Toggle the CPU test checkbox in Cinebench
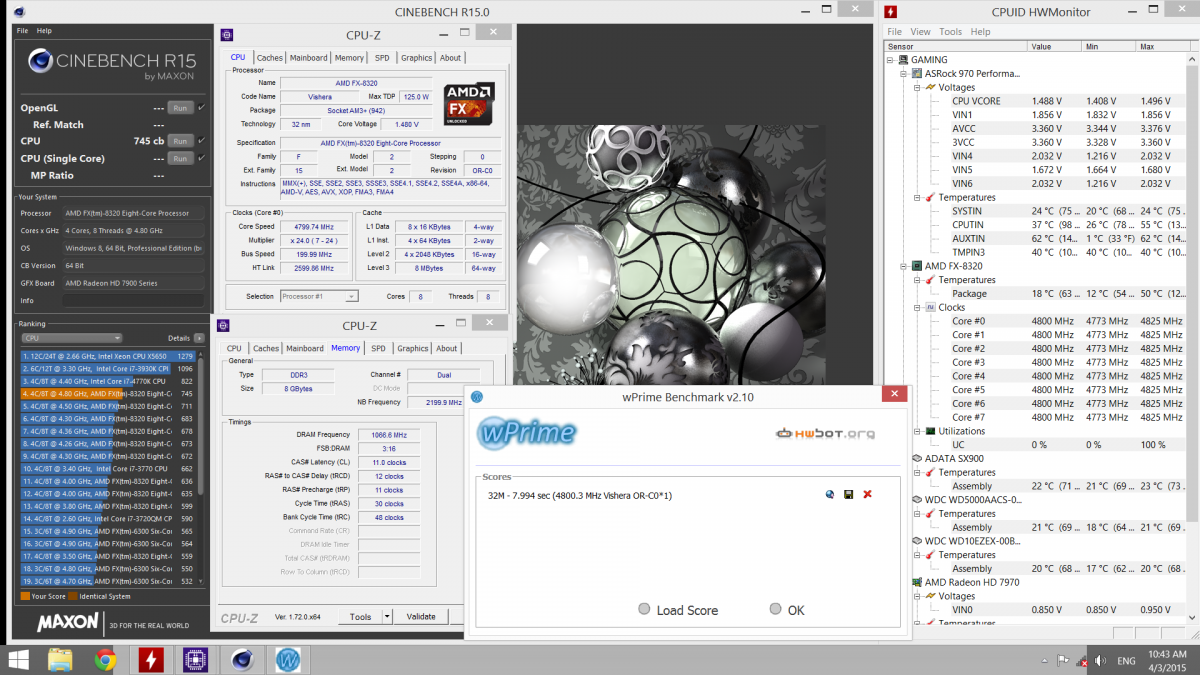Viewport: 1200px width, 675px height. 201,141
